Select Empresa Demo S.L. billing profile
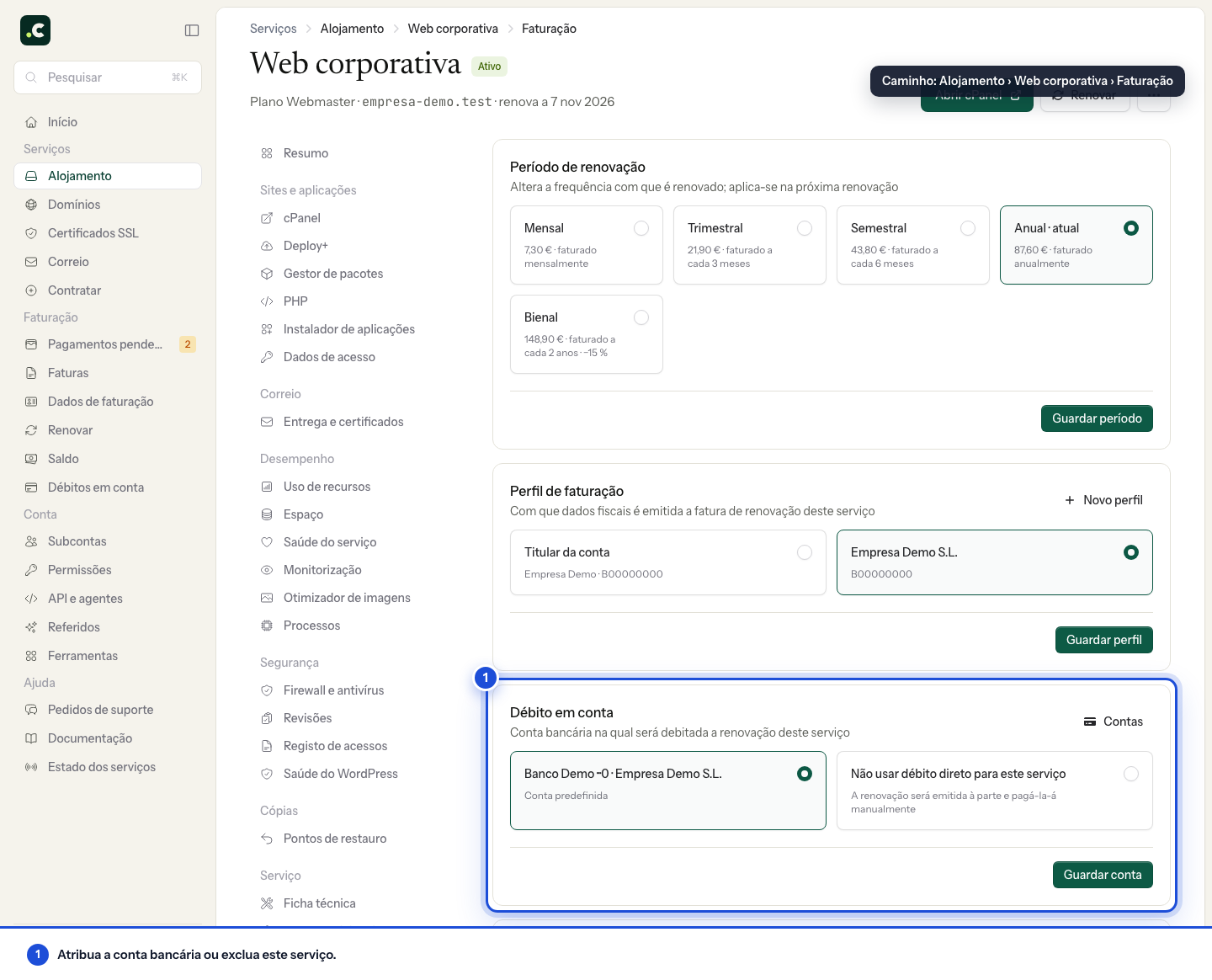The width and height of the screenshot is (1212, 980). coord(995,562)
